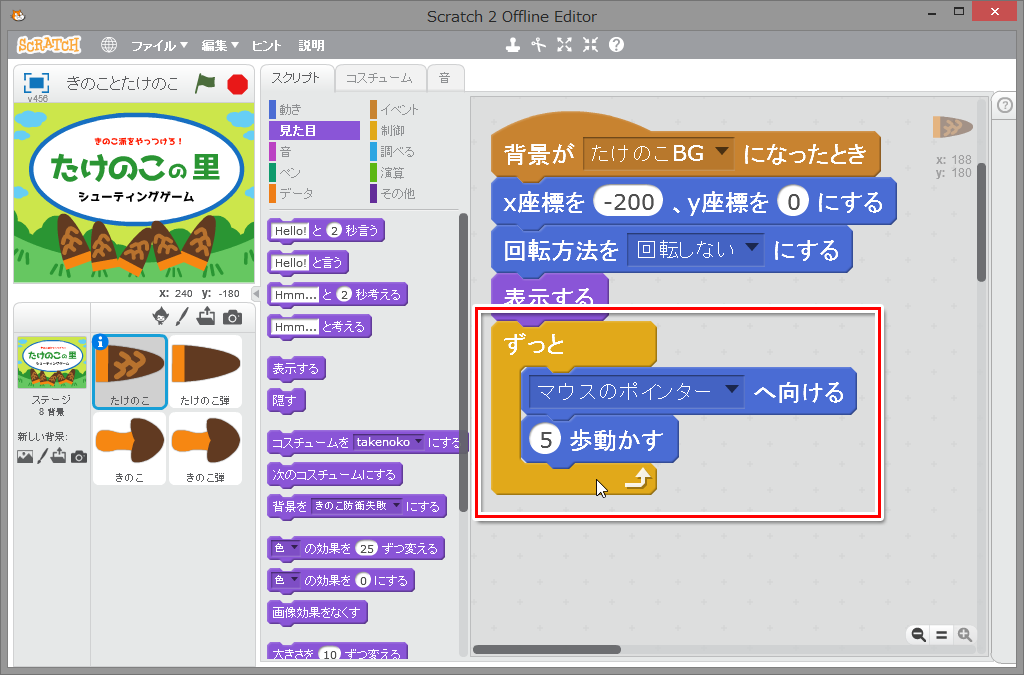The height and width of the screenshot is (675, 1024).
Task: Open the 説明 menu item
Action: click(x=312, y=46)
